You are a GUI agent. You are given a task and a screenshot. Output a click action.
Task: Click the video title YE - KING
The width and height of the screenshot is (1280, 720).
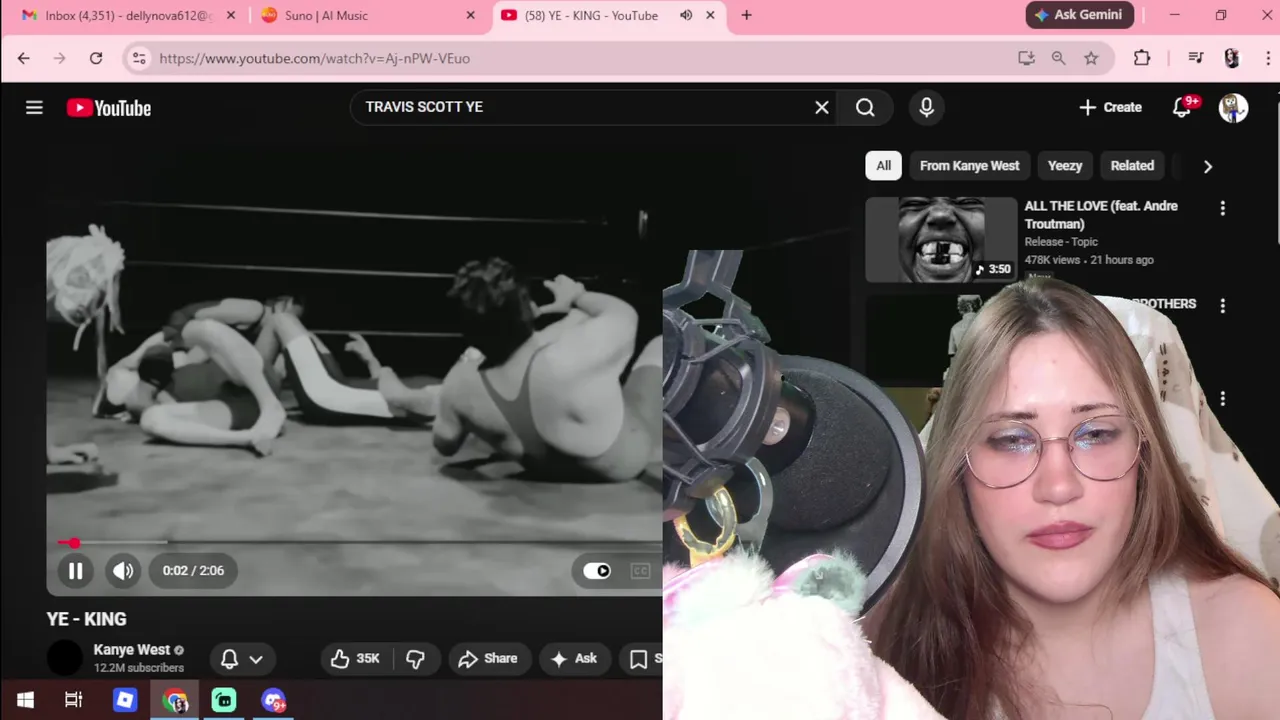pyautogui.click(x=86, y=619)
